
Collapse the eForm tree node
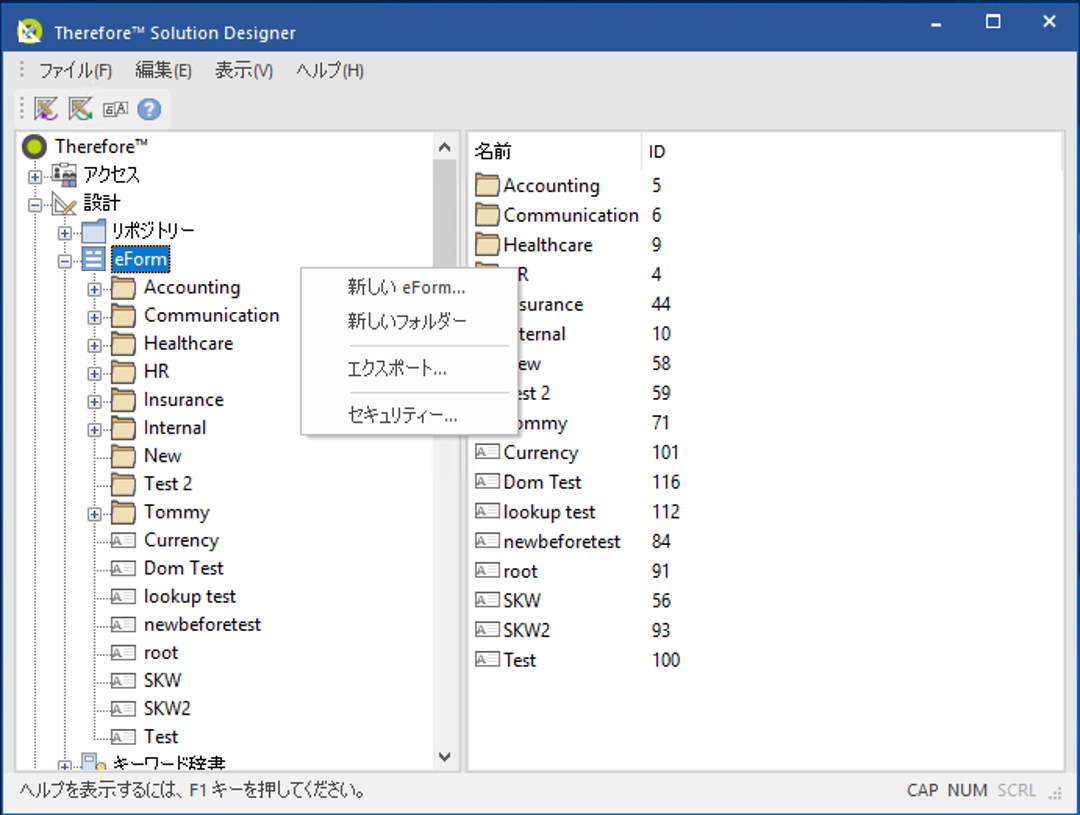(x=65, y=261)
